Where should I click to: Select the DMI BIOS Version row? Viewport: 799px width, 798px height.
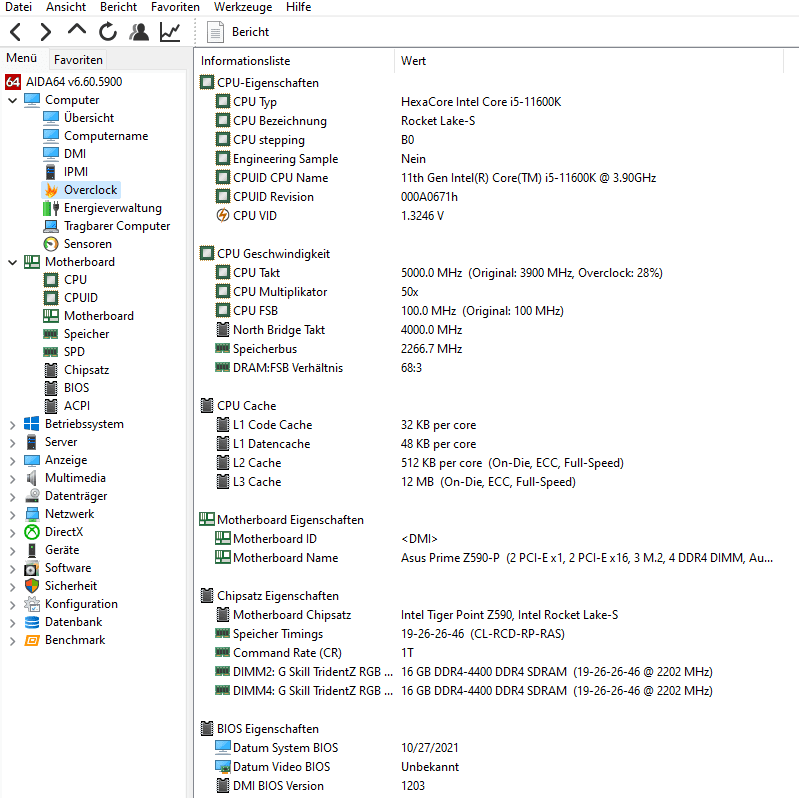[489, 786]
